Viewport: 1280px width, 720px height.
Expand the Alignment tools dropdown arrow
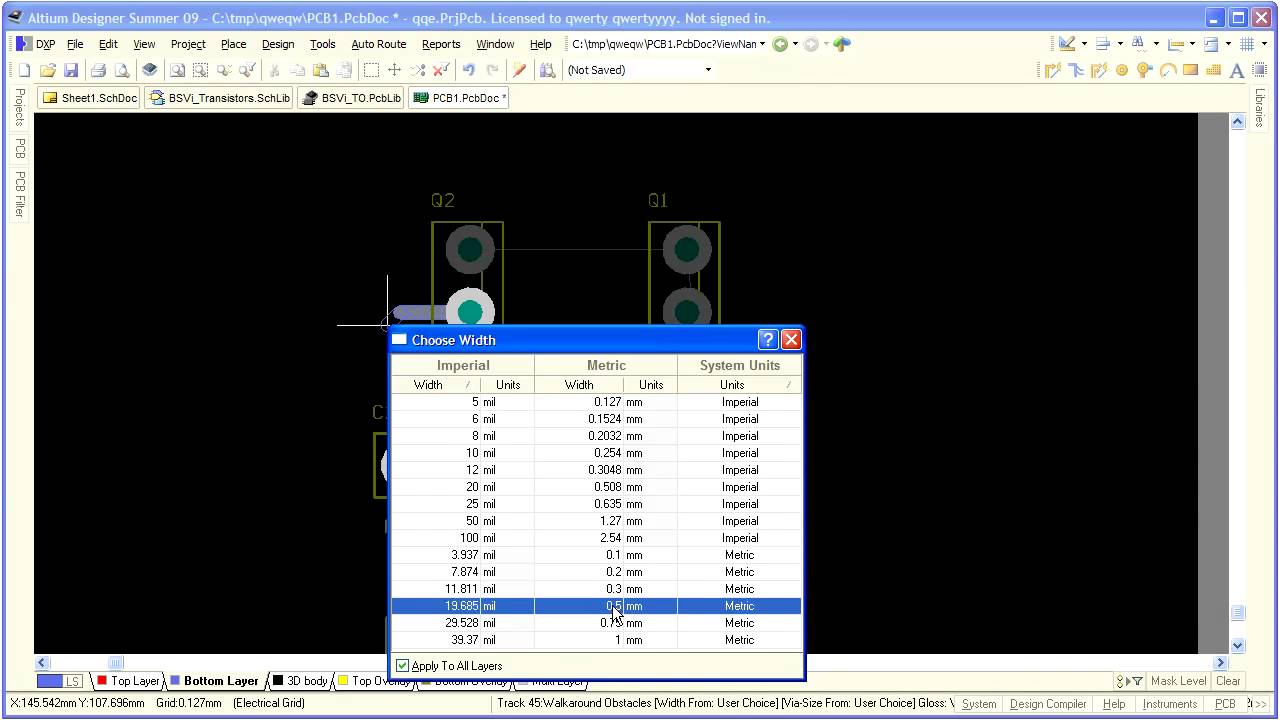(x=1120, y=44)
